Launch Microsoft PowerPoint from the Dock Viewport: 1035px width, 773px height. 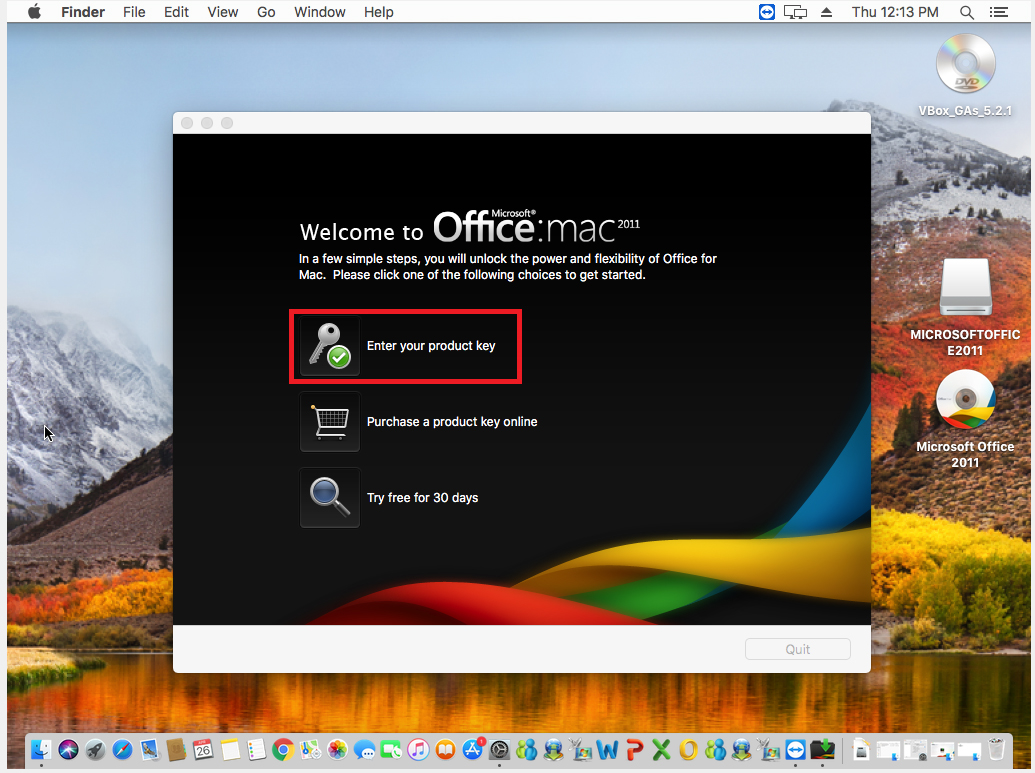(x=633, y=749)
